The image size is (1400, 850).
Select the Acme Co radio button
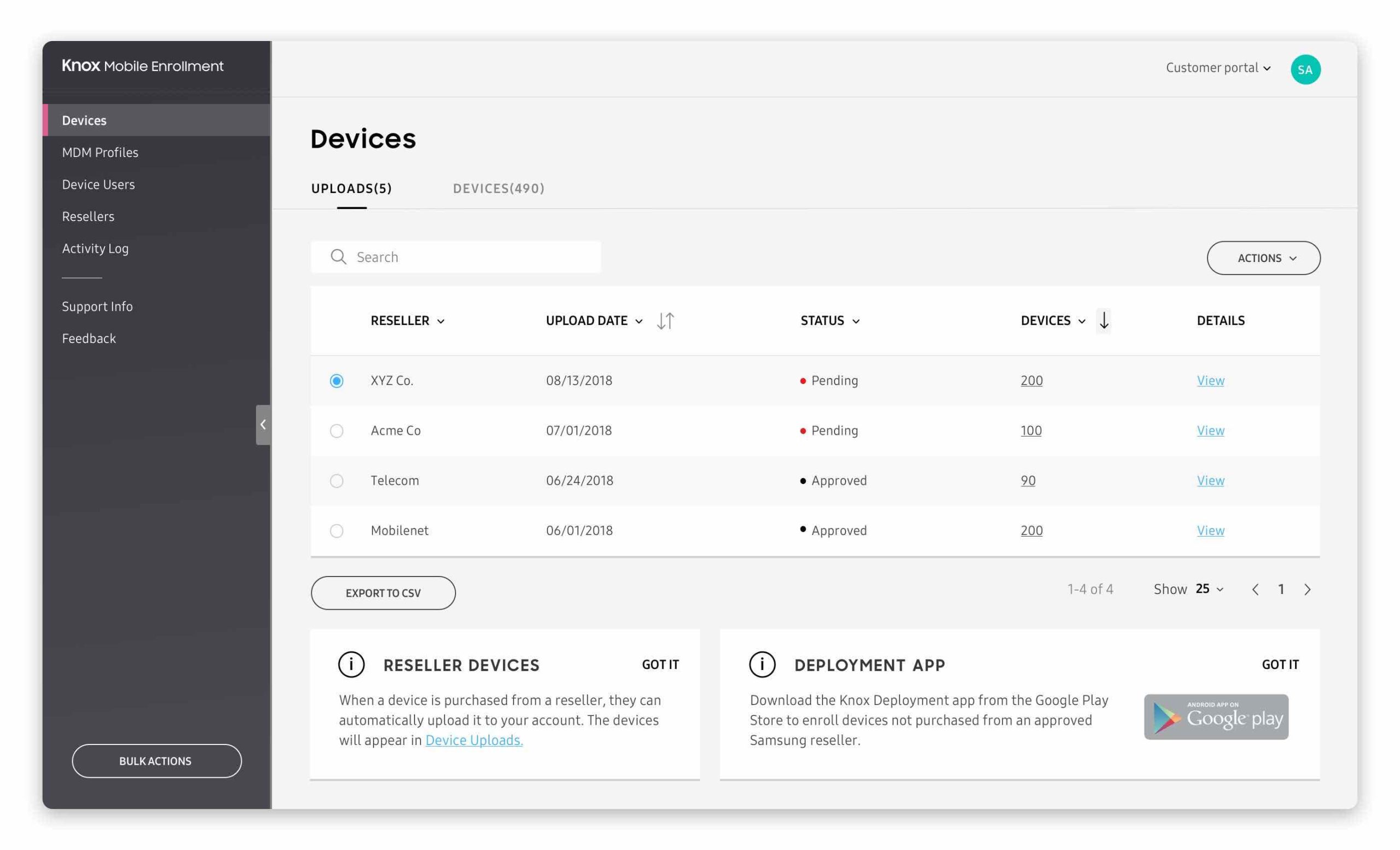coord(336,430)
